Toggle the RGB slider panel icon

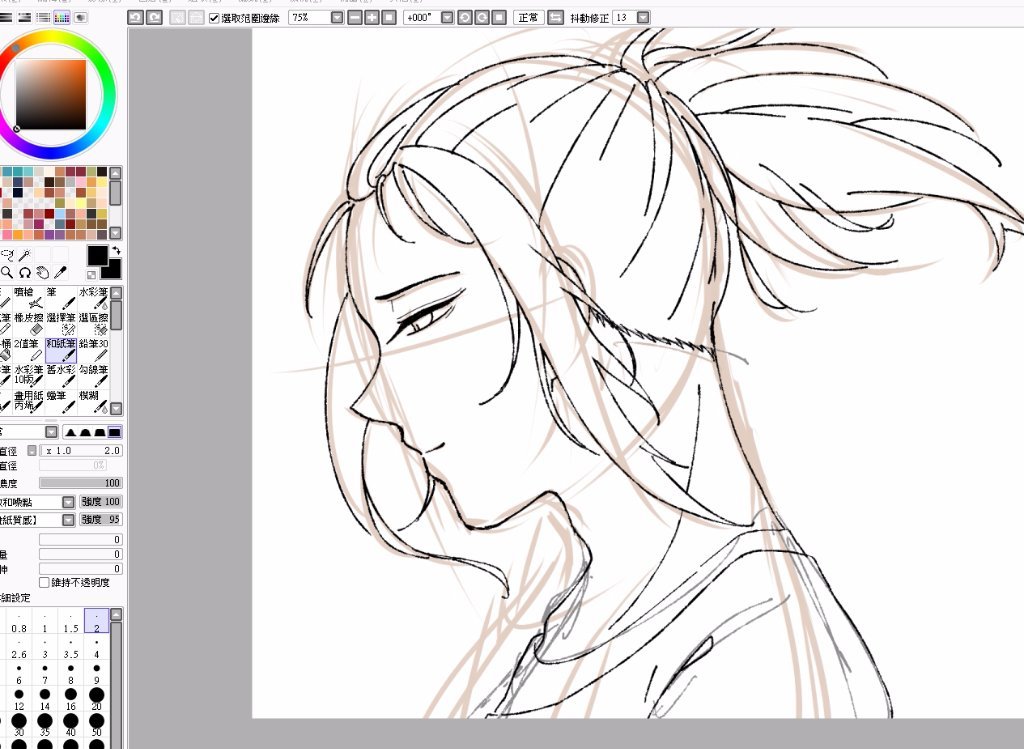coord(5,18)
